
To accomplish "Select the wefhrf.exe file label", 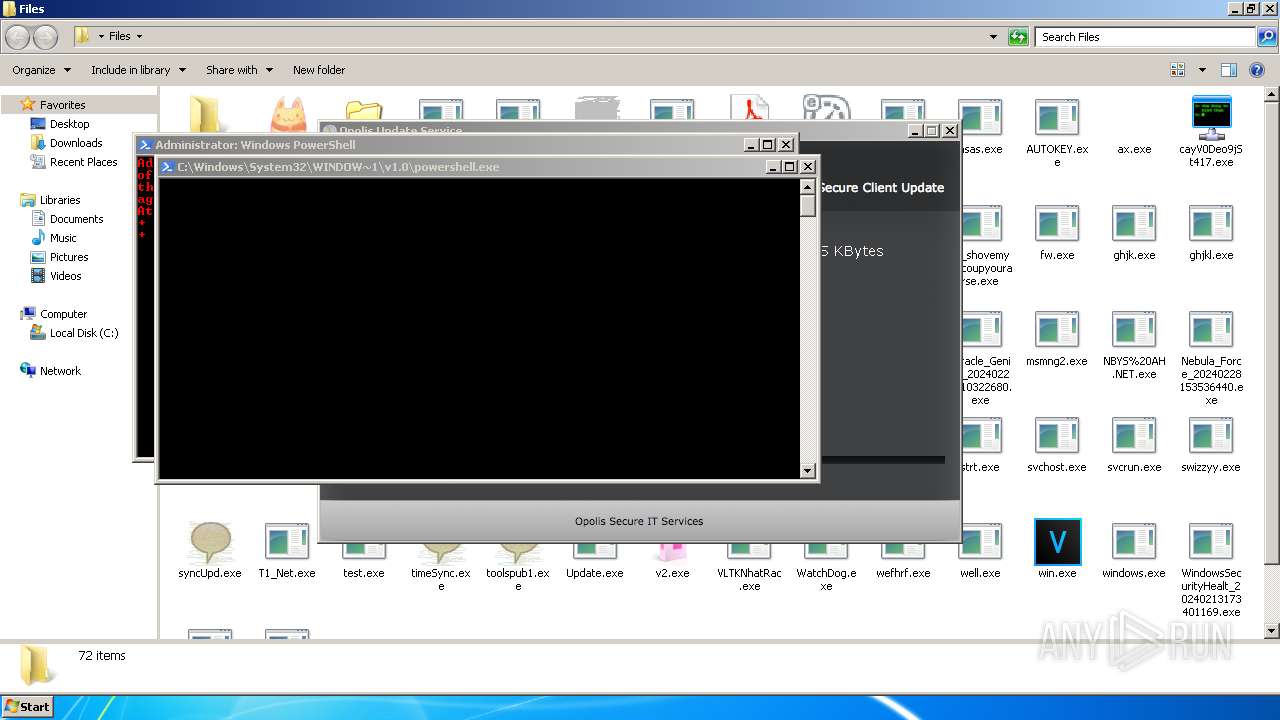I will (903, 573).
